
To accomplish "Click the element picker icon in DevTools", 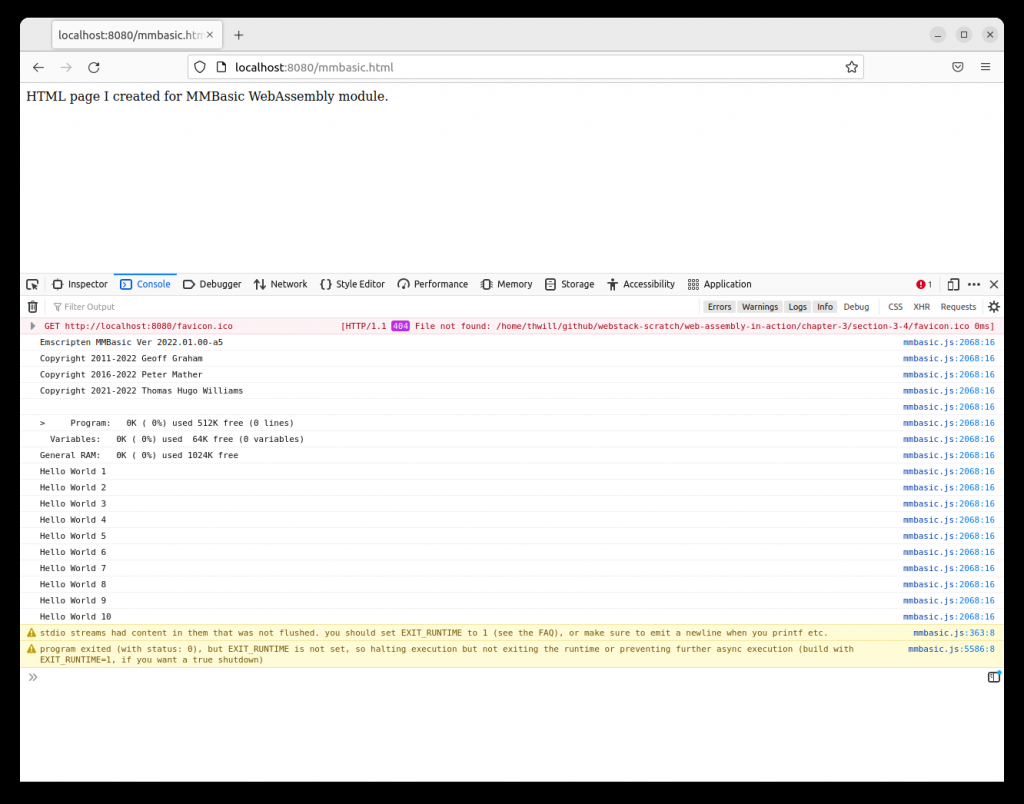I will point(32,284).
